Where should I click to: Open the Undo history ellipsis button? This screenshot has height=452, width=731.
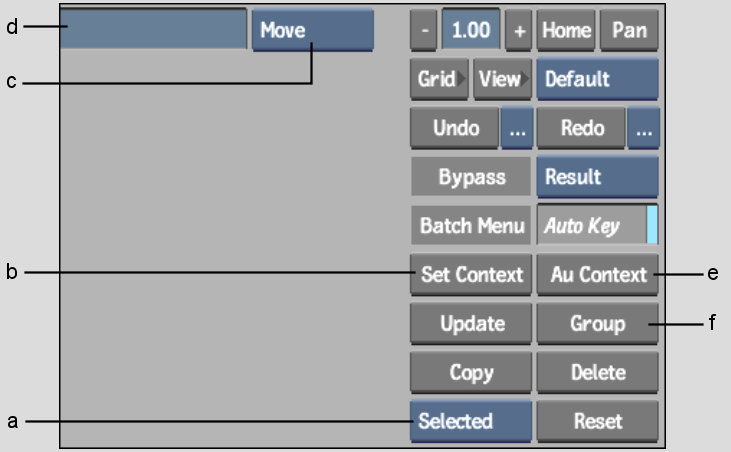tap(517, 128)
